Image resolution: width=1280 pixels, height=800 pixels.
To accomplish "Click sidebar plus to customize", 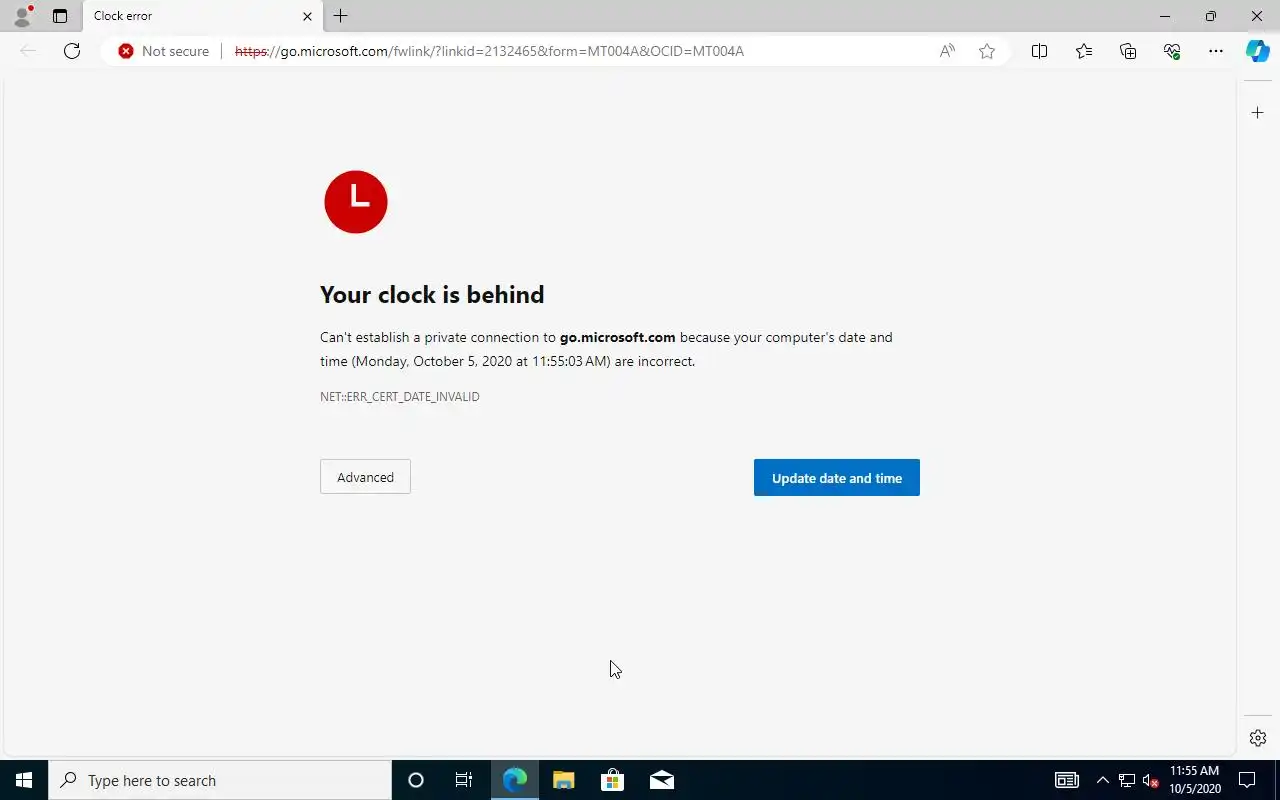I will 1258,113.
